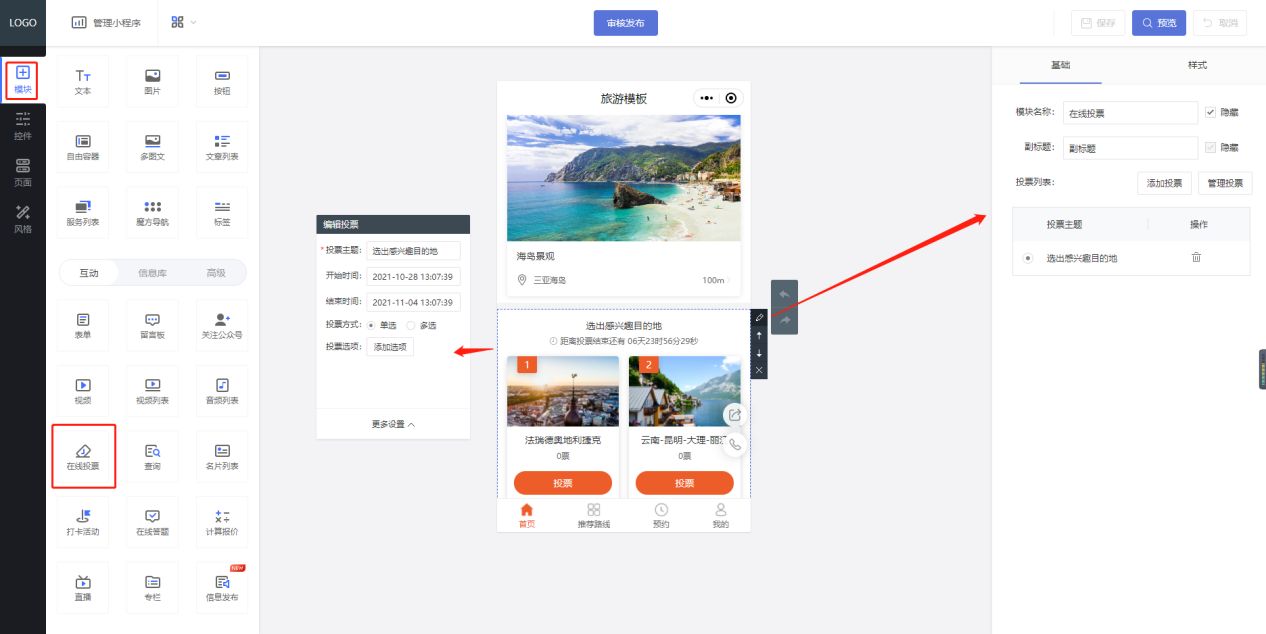
Task: Switch to the 样式 tab
Action: pyautogui.click(x=1197, y=65)
